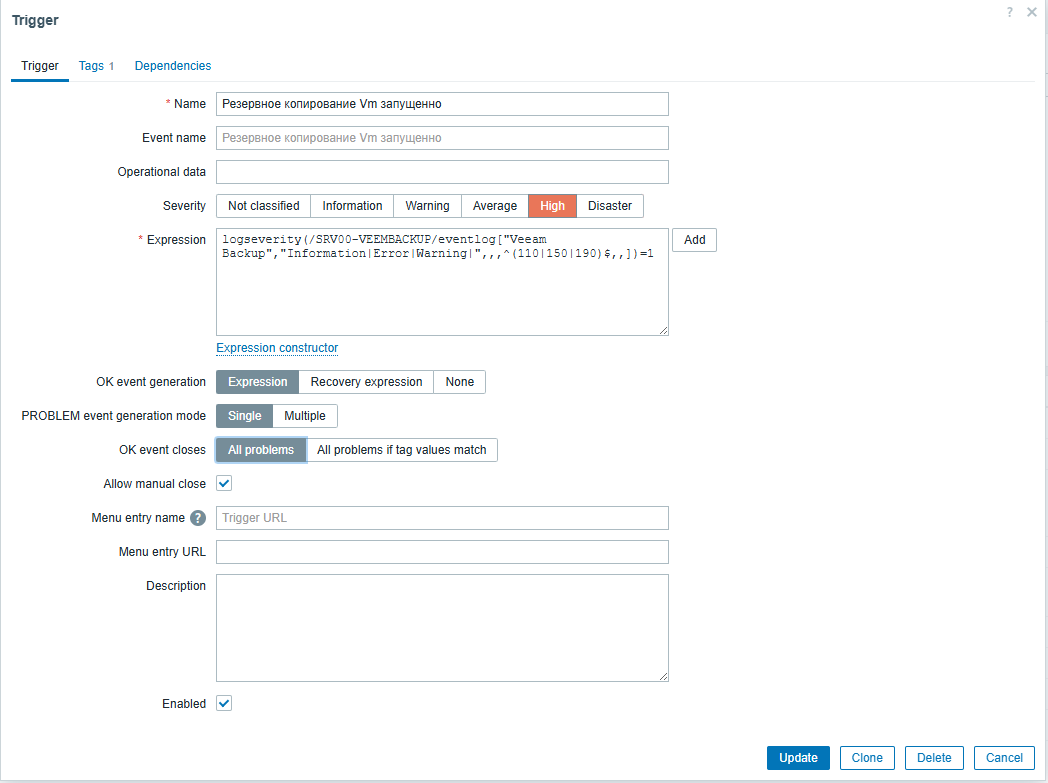This screenshot has height=783, width=1048.
Task: Choose All problems if tag values match
Action: pyautogui.click(x=401, y=450)
